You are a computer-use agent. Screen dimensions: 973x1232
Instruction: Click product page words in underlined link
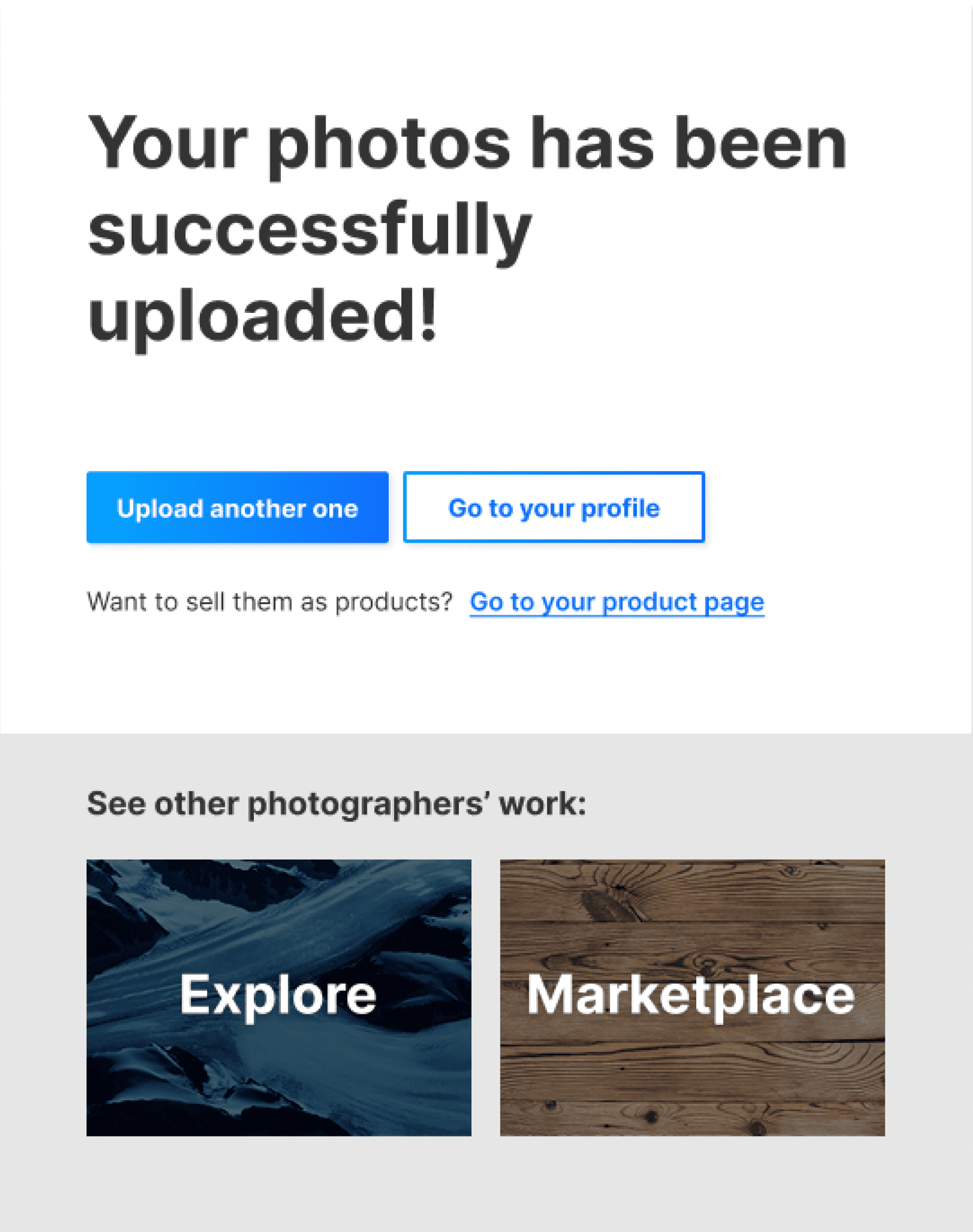coord(683,602)
